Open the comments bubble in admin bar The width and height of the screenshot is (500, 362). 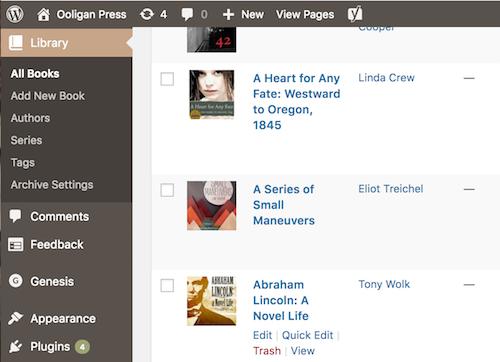[187, 15]
